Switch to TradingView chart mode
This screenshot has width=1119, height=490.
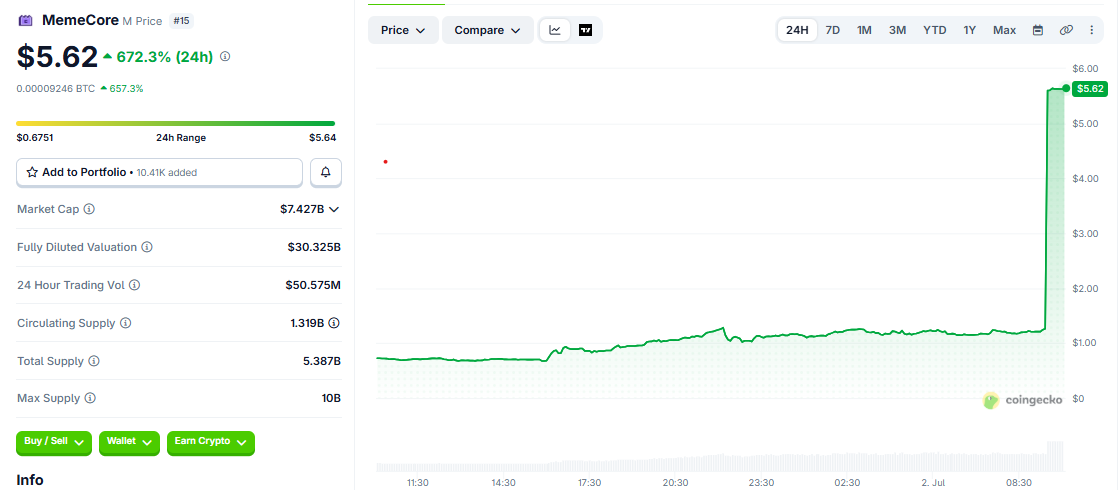pyautogui.click(x=586, y=30)
